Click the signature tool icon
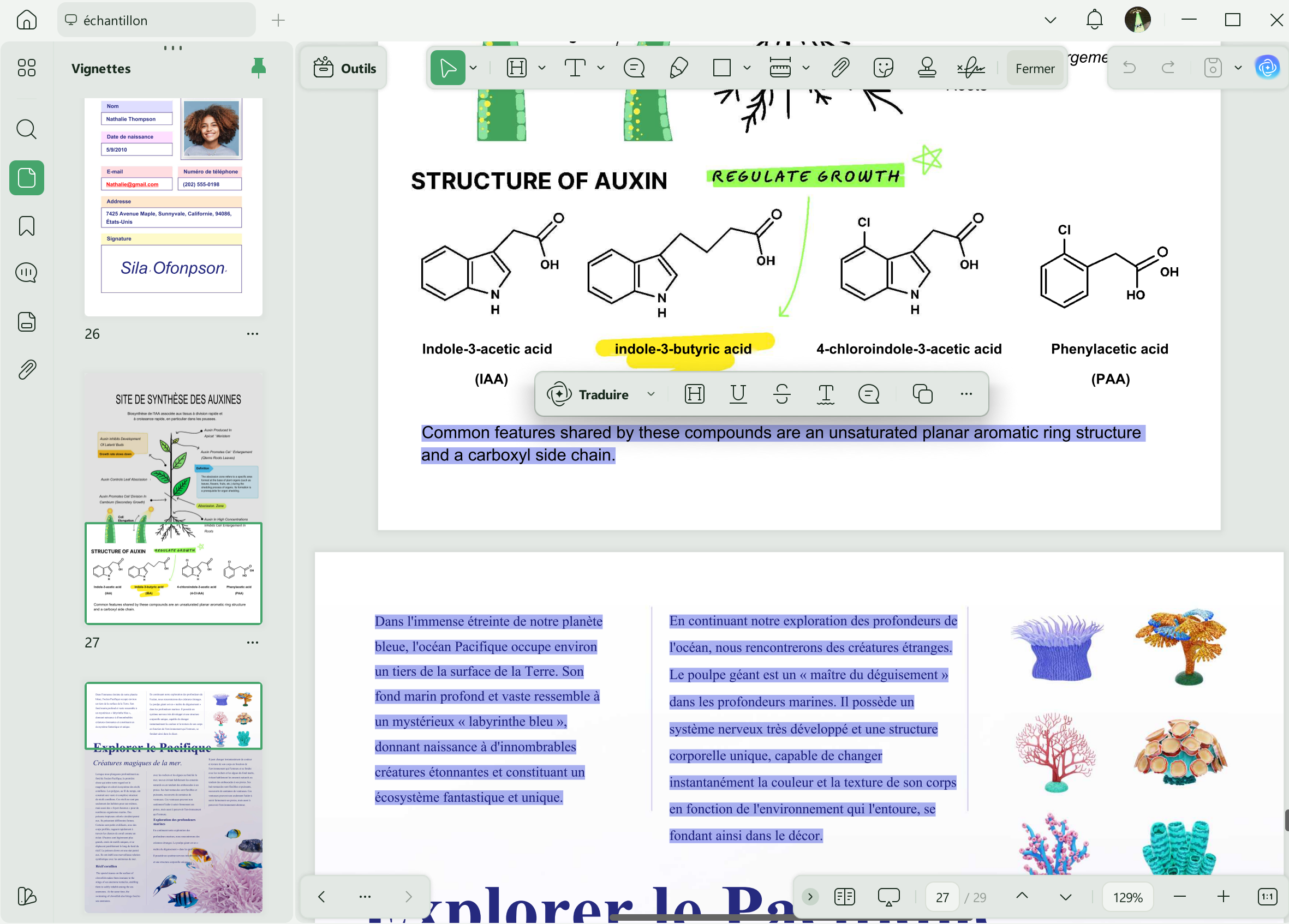The height and width of the screenshot is (924, 1289). tap(971, 68)
